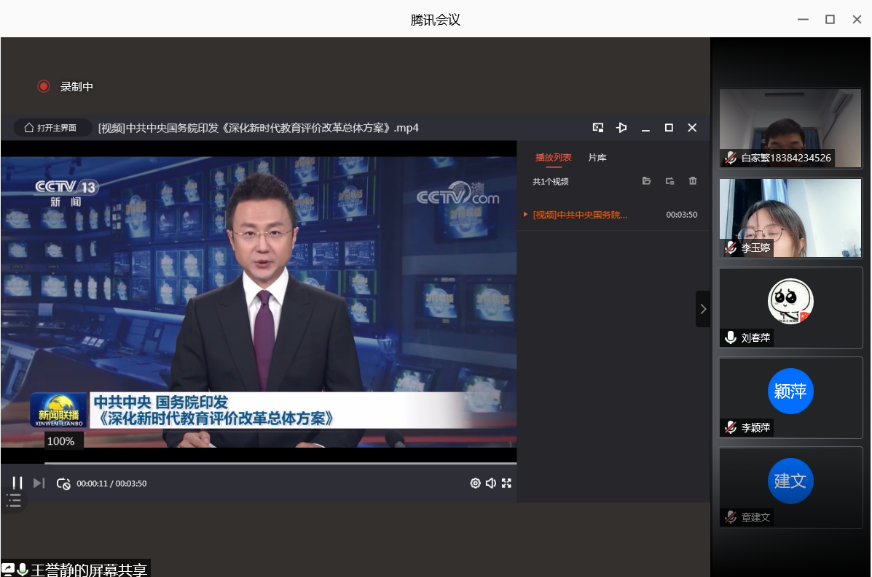Switch to the 片库 tab
Screen dimensions: 872x577
[597, 157]
